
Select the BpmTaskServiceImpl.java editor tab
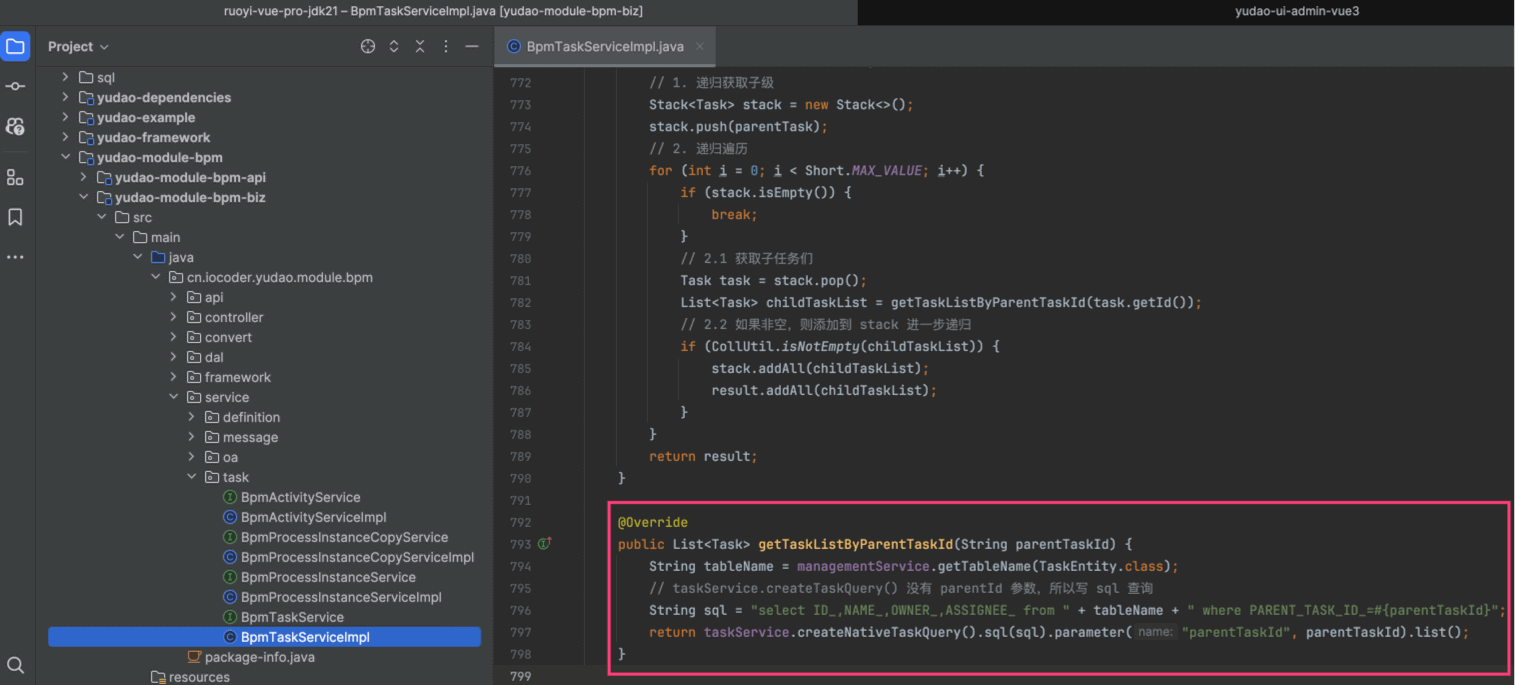[x=604, y=47]
